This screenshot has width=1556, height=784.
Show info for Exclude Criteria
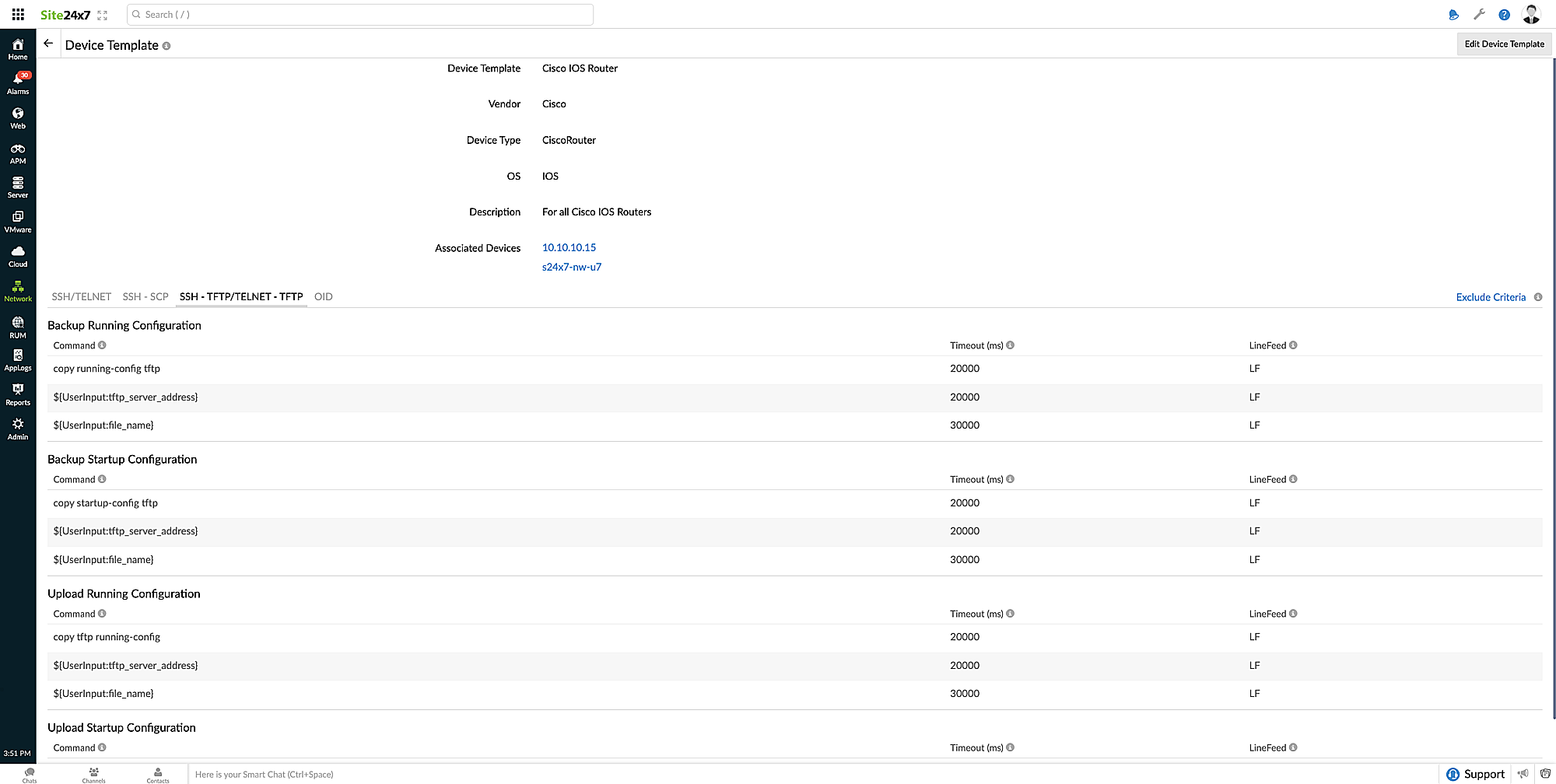pyautogui.click(x=1538, y=297)
